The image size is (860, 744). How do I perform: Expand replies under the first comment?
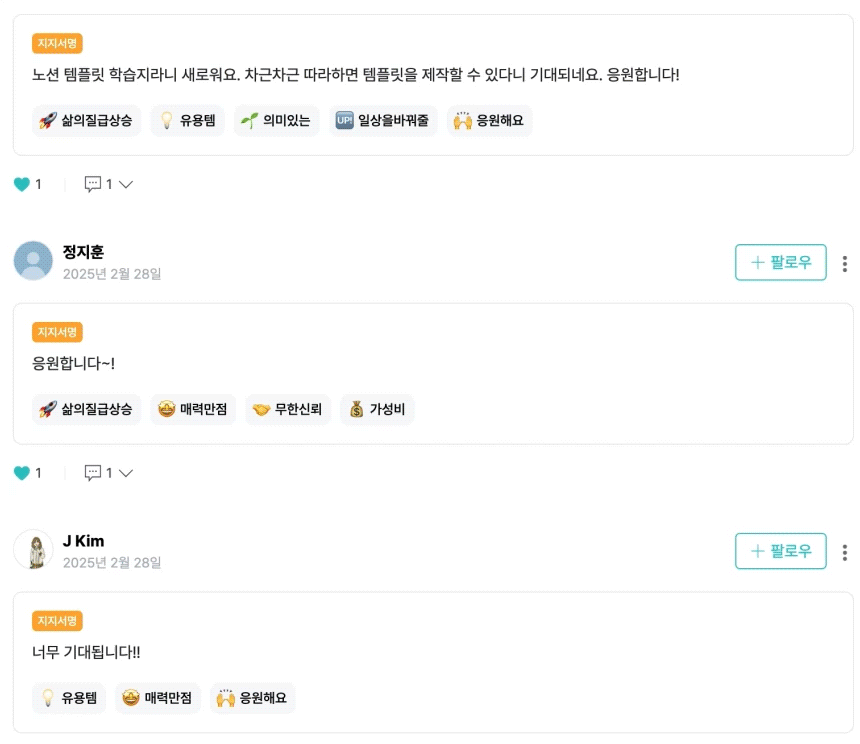126,184
